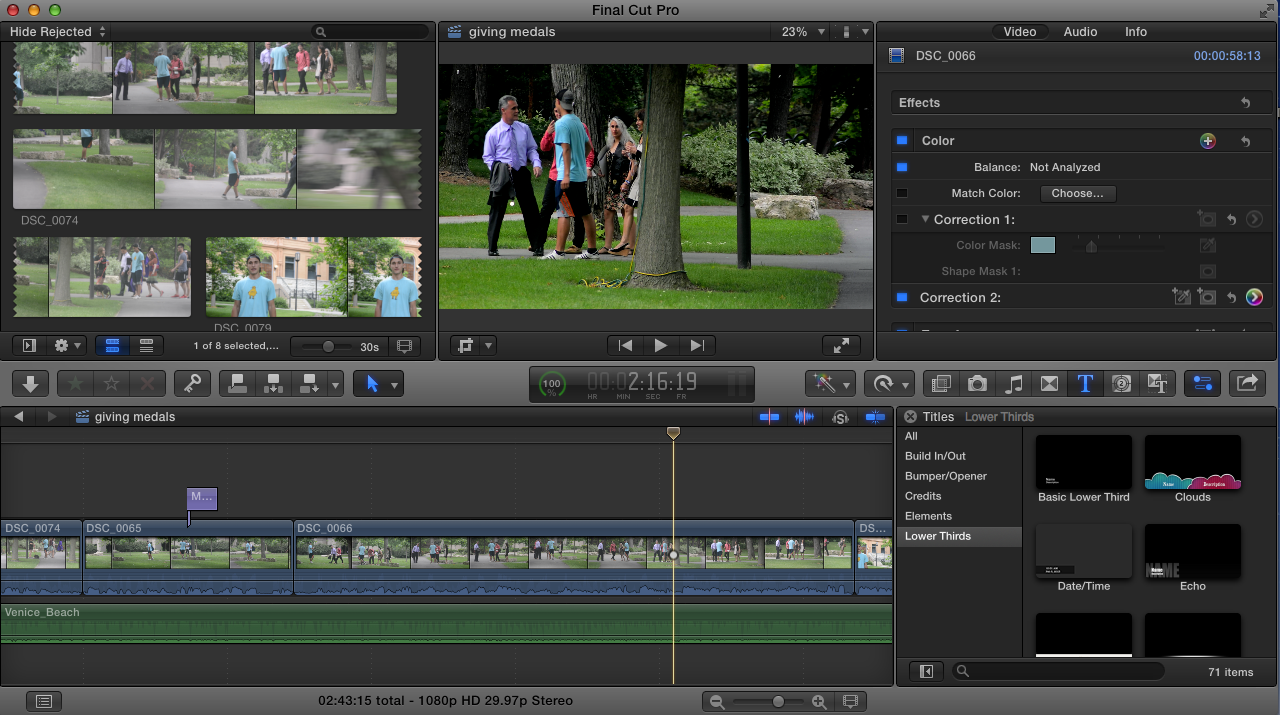The image size is (1280, 715).
Task: Open the browser gear action menu
Action: click(x=68, y=346)
